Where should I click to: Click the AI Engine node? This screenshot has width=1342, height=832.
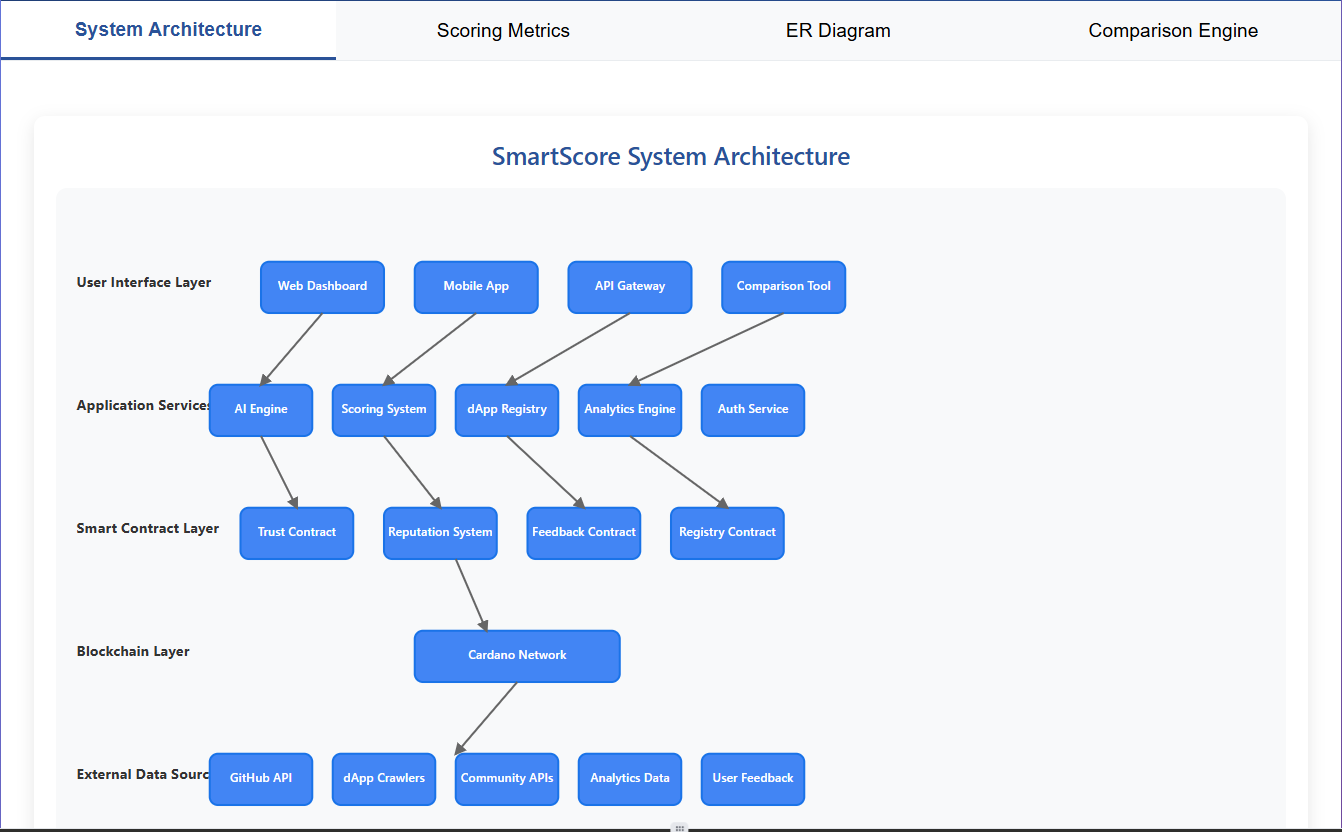click(x=261, y=410)
